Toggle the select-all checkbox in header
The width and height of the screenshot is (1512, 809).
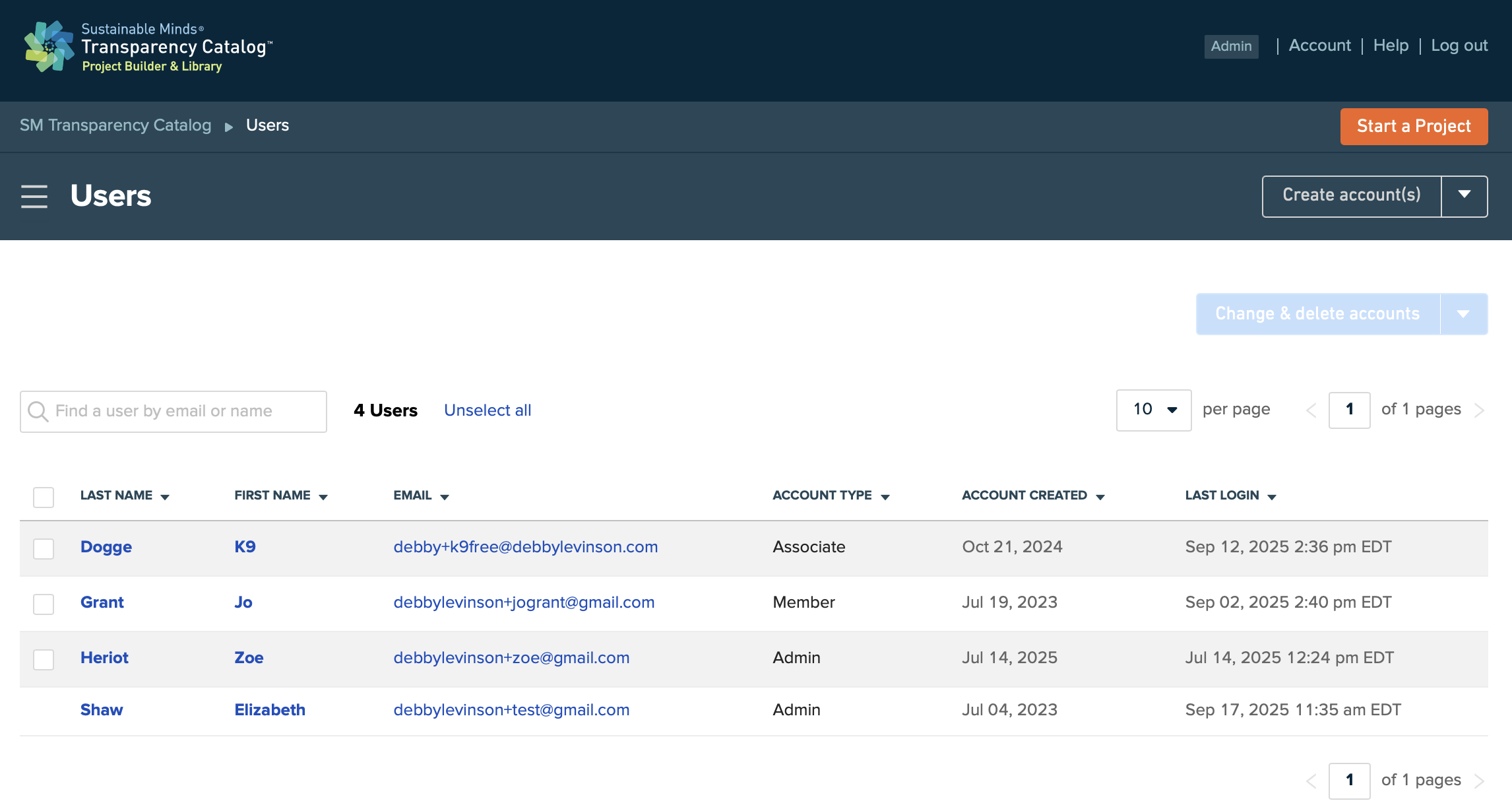[x=44, y=497]
